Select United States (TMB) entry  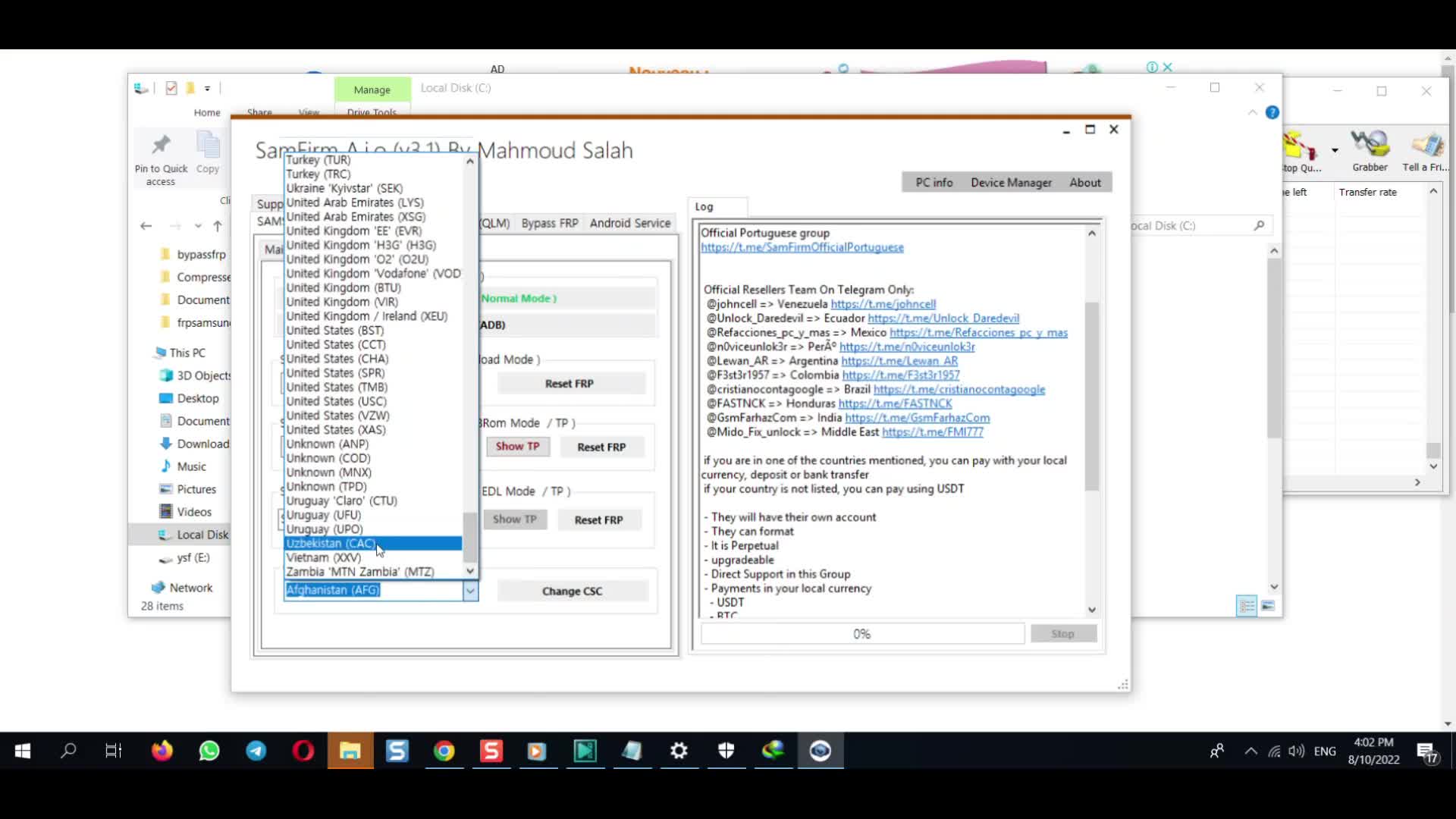coord(372,388)
